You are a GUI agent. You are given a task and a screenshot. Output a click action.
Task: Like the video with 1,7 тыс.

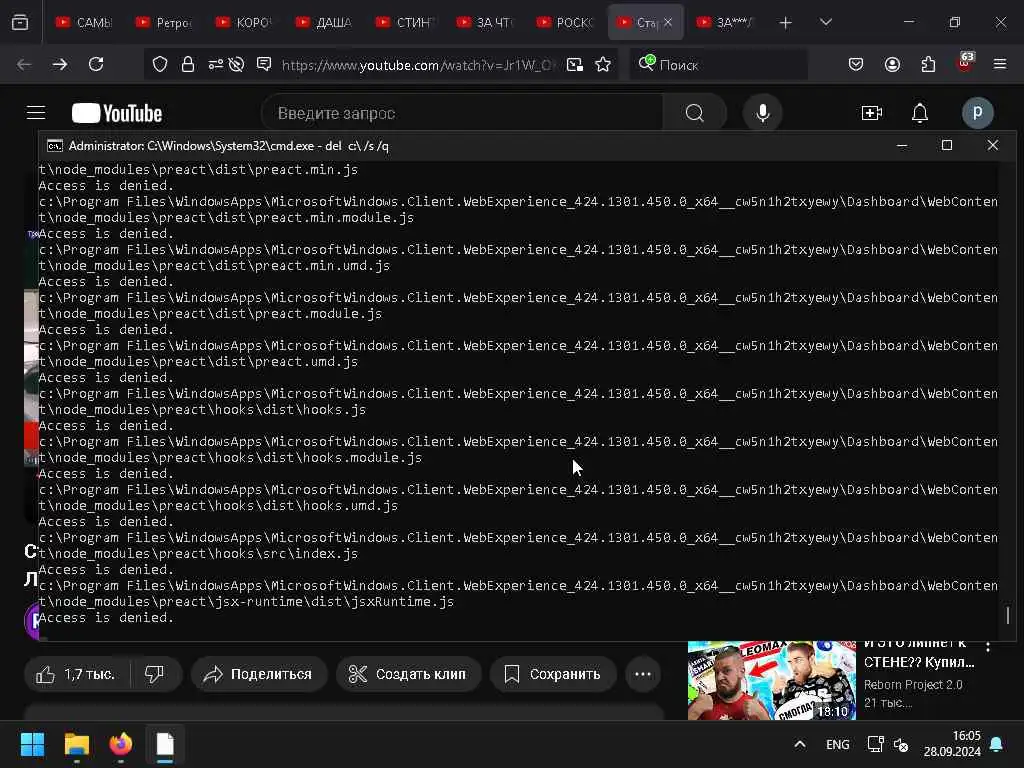(x=76, y=674)
